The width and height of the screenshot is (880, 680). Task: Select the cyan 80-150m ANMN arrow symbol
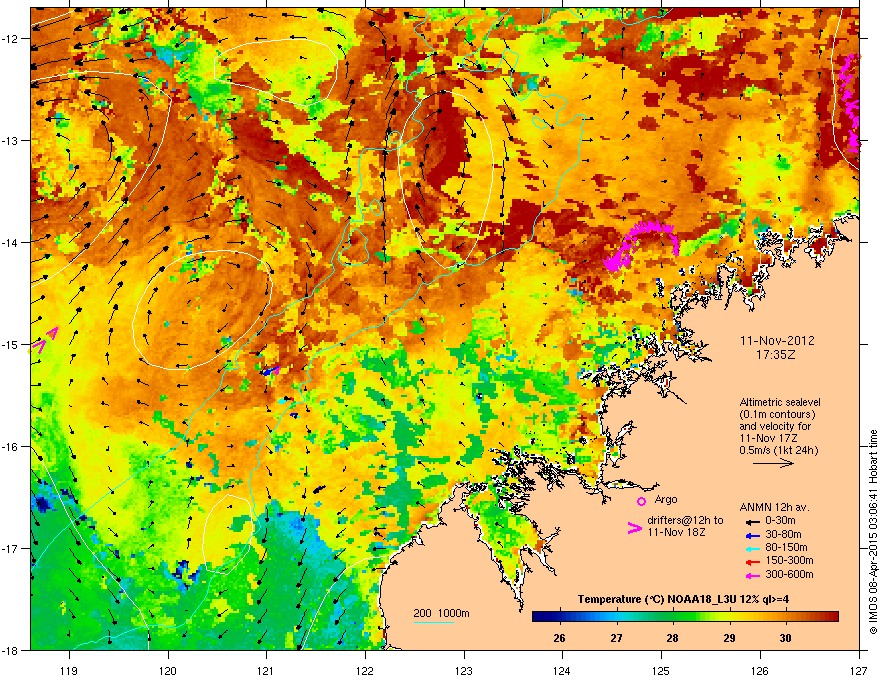752,548
